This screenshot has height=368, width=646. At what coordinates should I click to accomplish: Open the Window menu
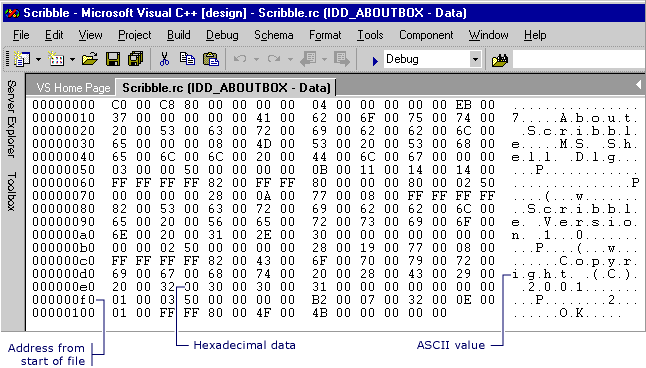tap(488, 35)
